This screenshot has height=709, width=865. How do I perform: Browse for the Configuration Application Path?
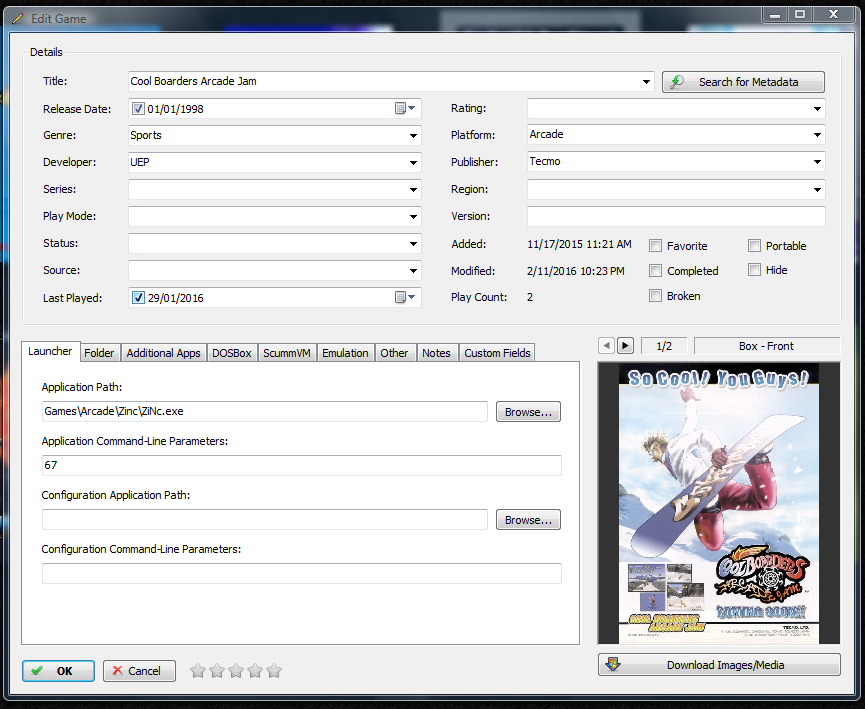[x=528, y=520]
